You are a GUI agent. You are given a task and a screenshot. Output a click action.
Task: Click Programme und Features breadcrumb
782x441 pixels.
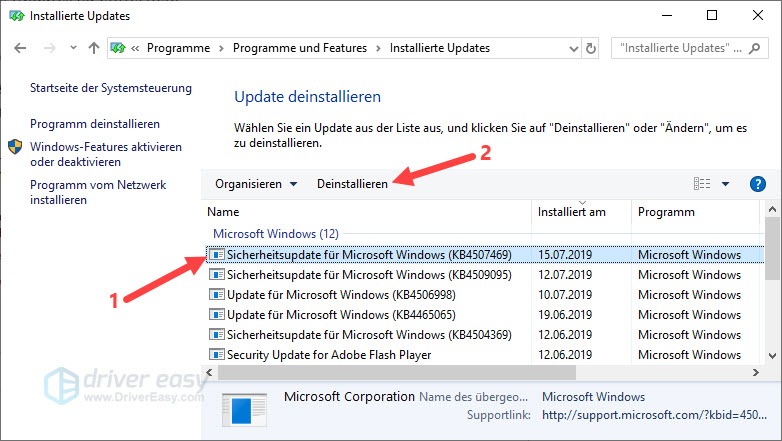click(x=300, y=48)
